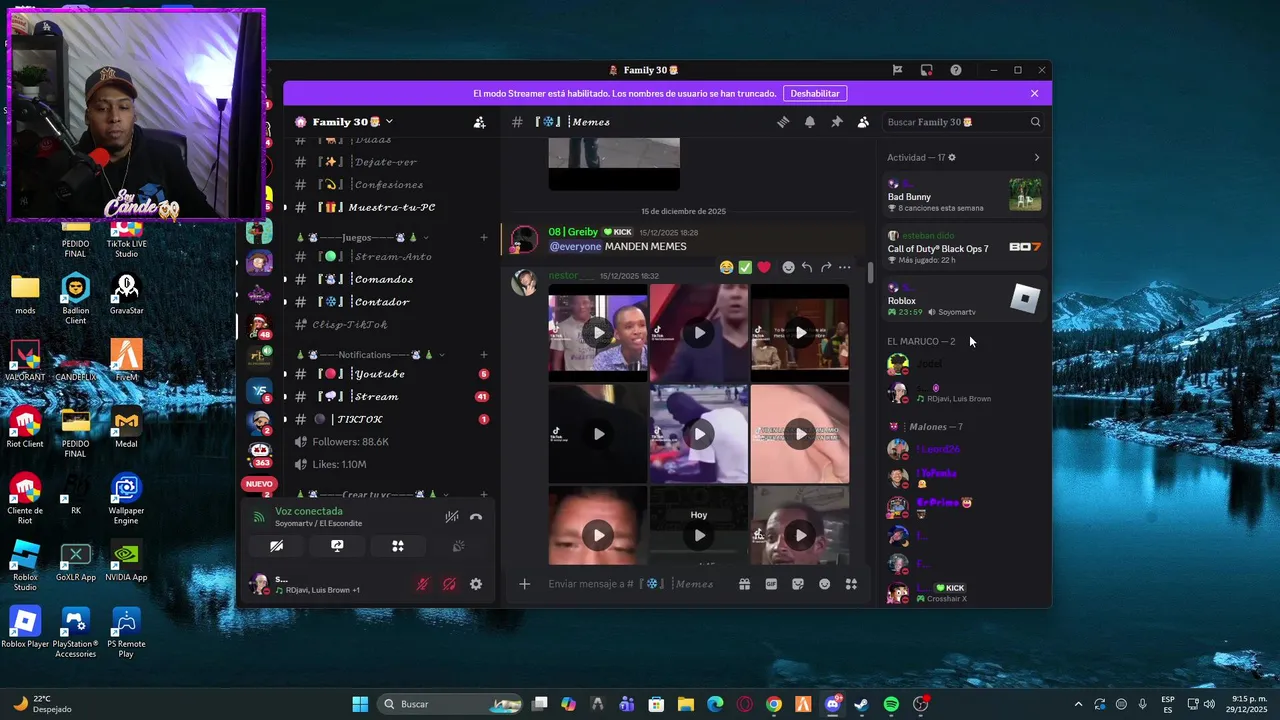Click the plus attach button in message bar

coord(524,584)
